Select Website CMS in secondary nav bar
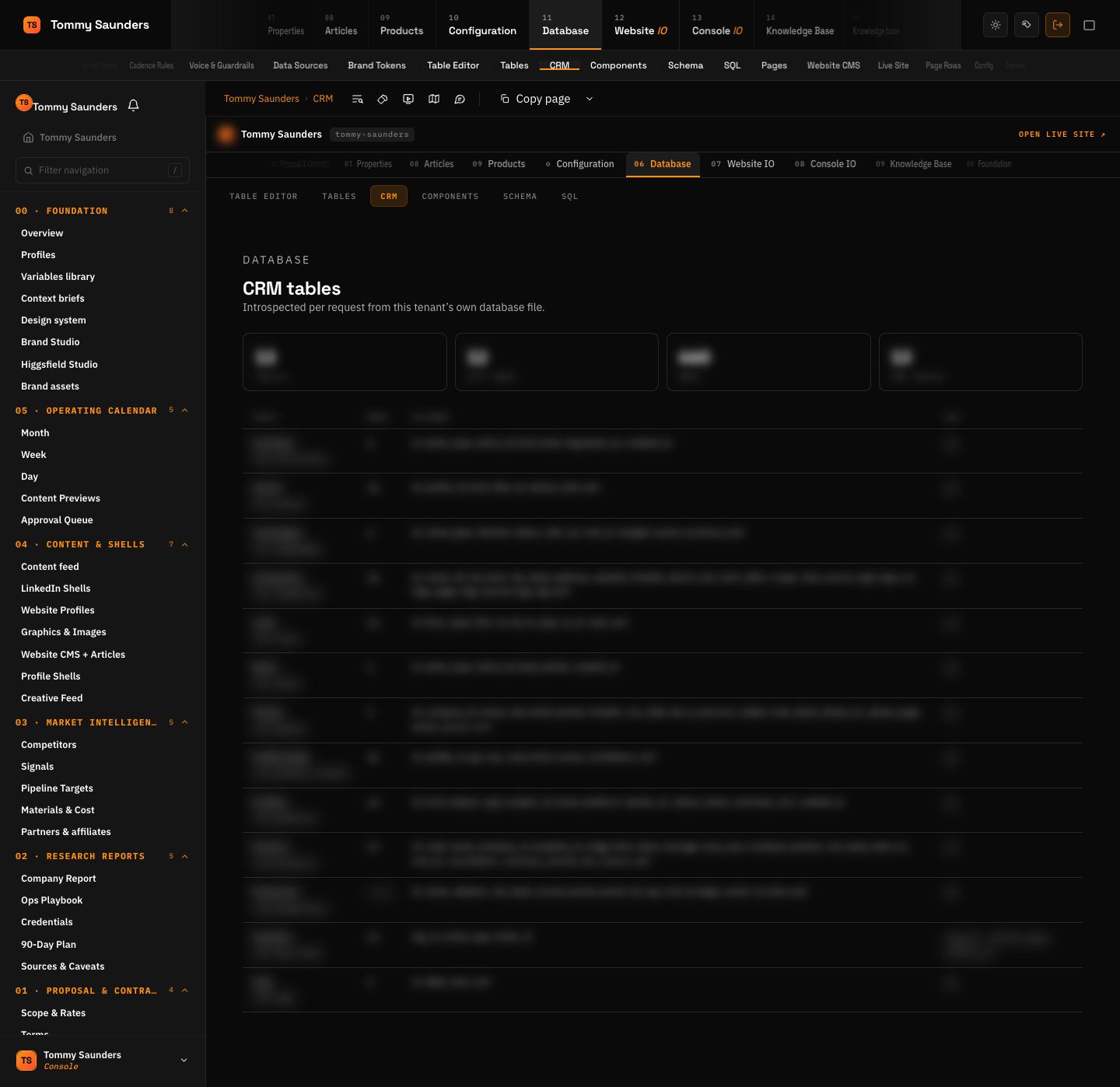Screen dimensions: 1120x1087 tap(834, 65)
